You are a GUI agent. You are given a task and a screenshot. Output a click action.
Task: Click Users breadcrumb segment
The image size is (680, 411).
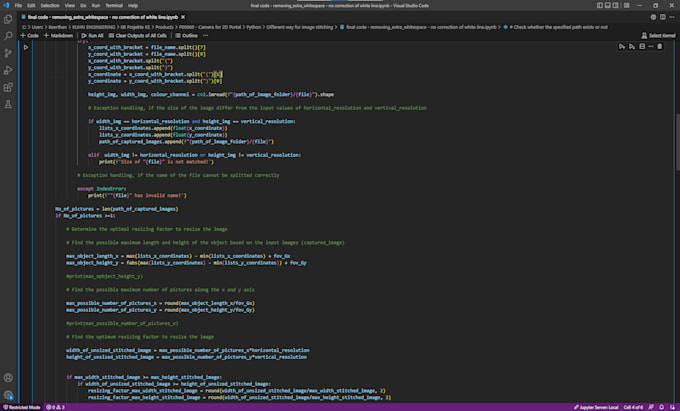click(37, 27)
